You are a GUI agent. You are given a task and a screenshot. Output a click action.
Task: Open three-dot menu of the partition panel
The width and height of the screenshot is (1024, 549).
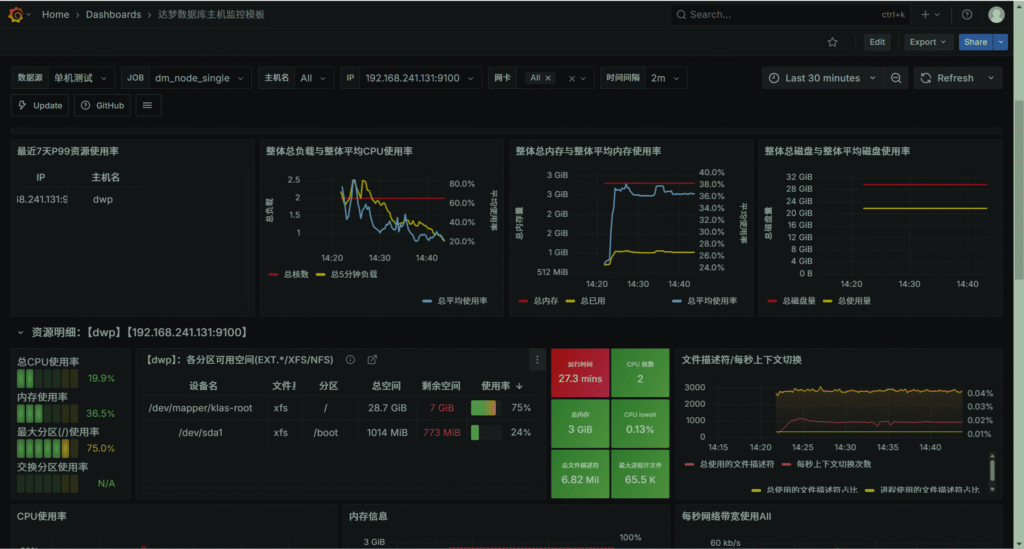tap(537, 360)
